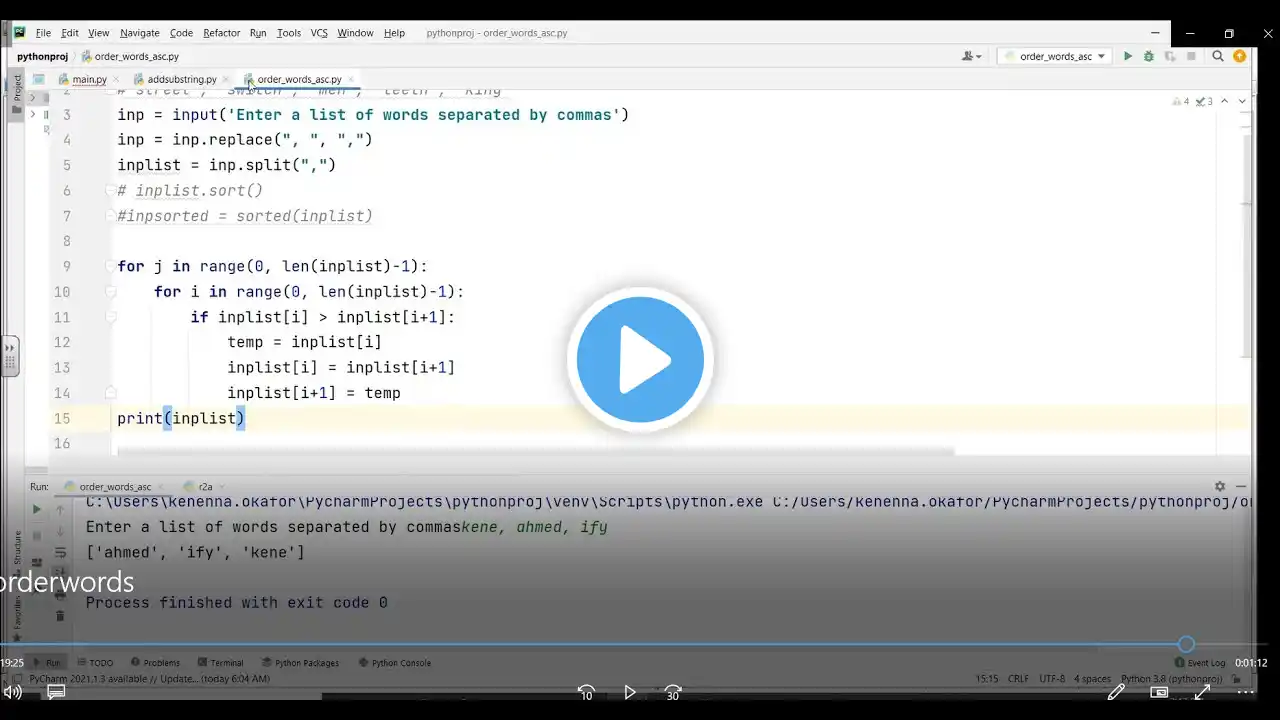Skip forward 30 seconds in video
Viewport: 1280px width, 720px height.
673,692
